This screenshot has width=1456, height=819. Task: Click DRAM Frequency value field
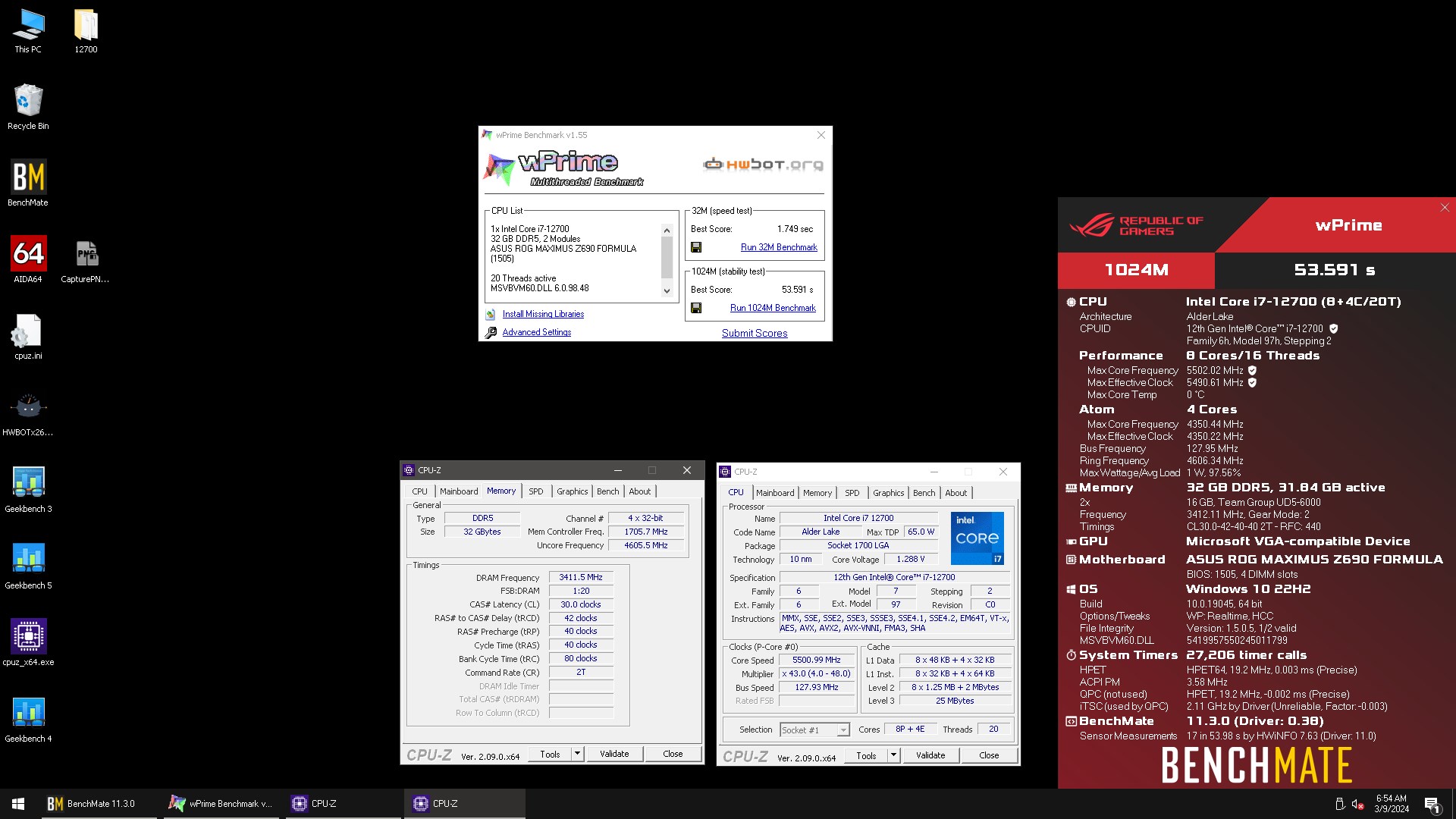click(x=581, y=578)
